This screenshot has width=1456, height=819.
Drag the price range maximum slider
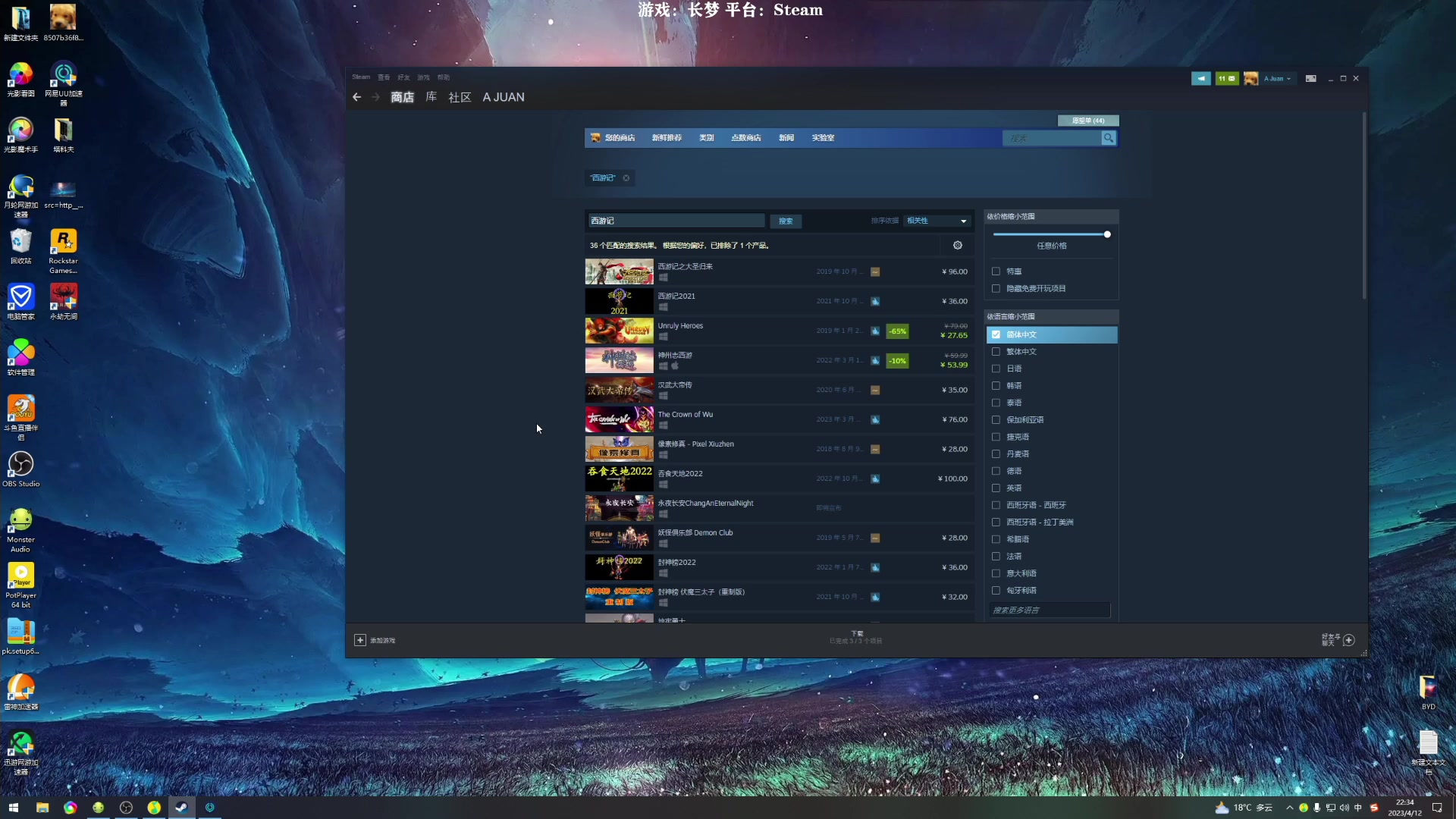click(x=1108, y=233)
